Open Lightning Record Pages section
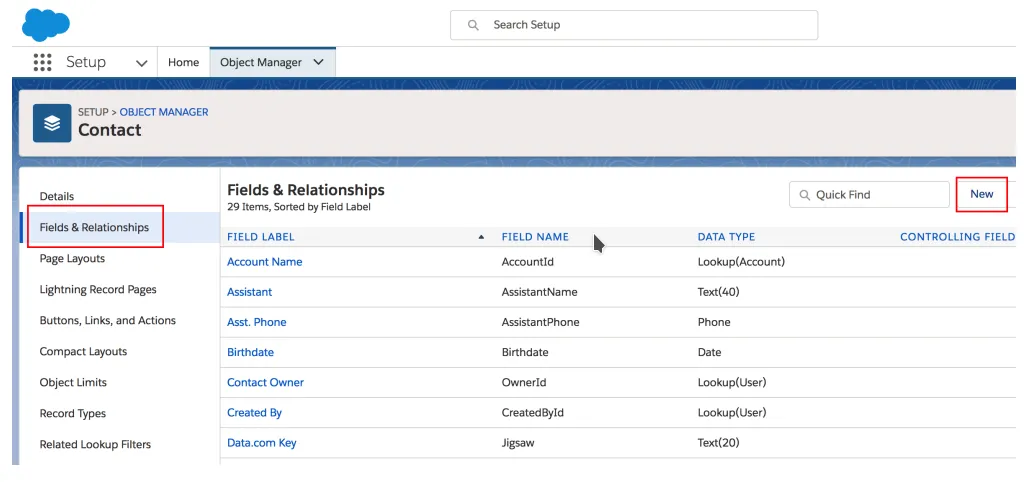The image size is (1024, 482). 98,289
